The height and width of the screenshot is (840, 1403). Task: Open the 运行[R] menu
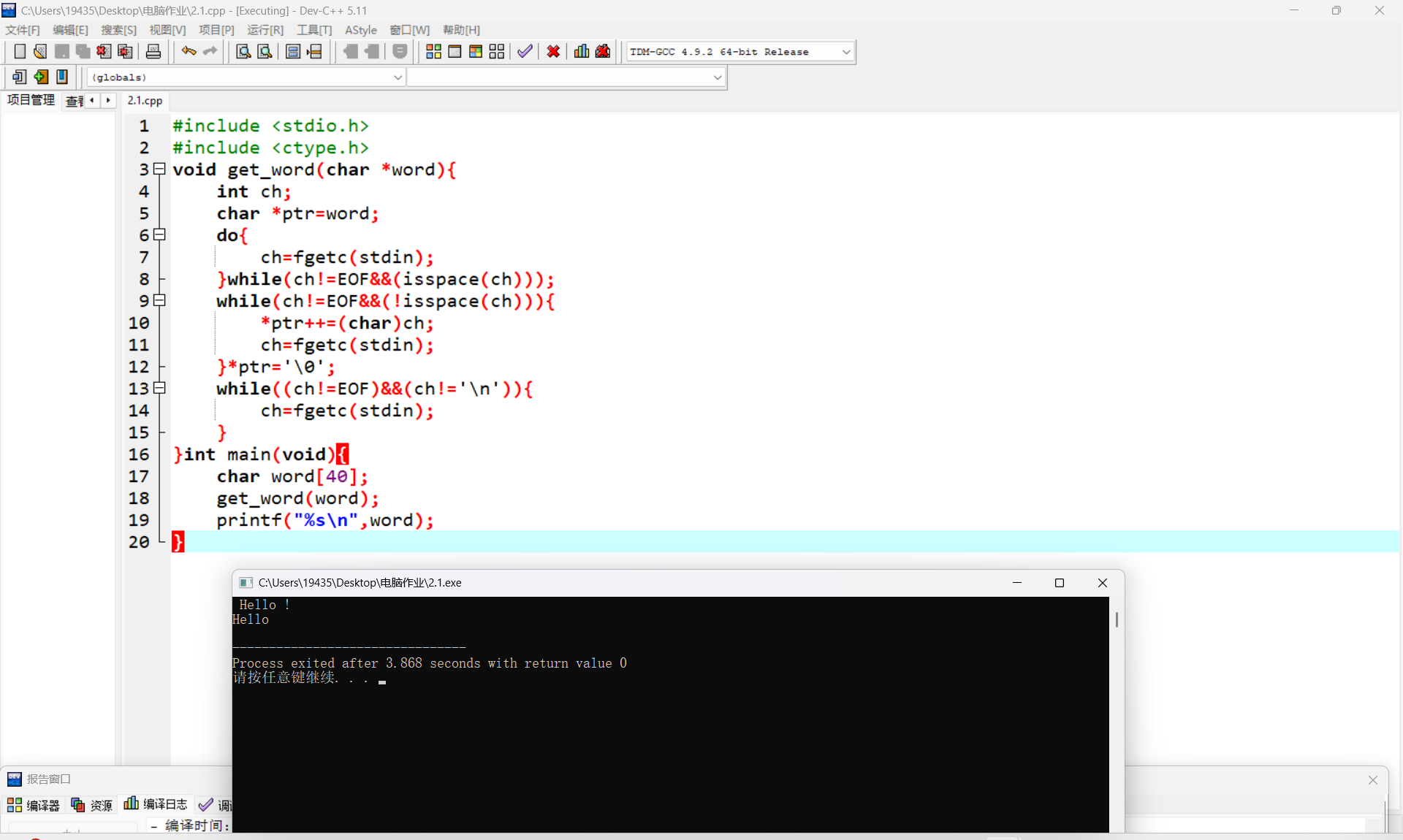pyautogui.click(x=265, y=30)
